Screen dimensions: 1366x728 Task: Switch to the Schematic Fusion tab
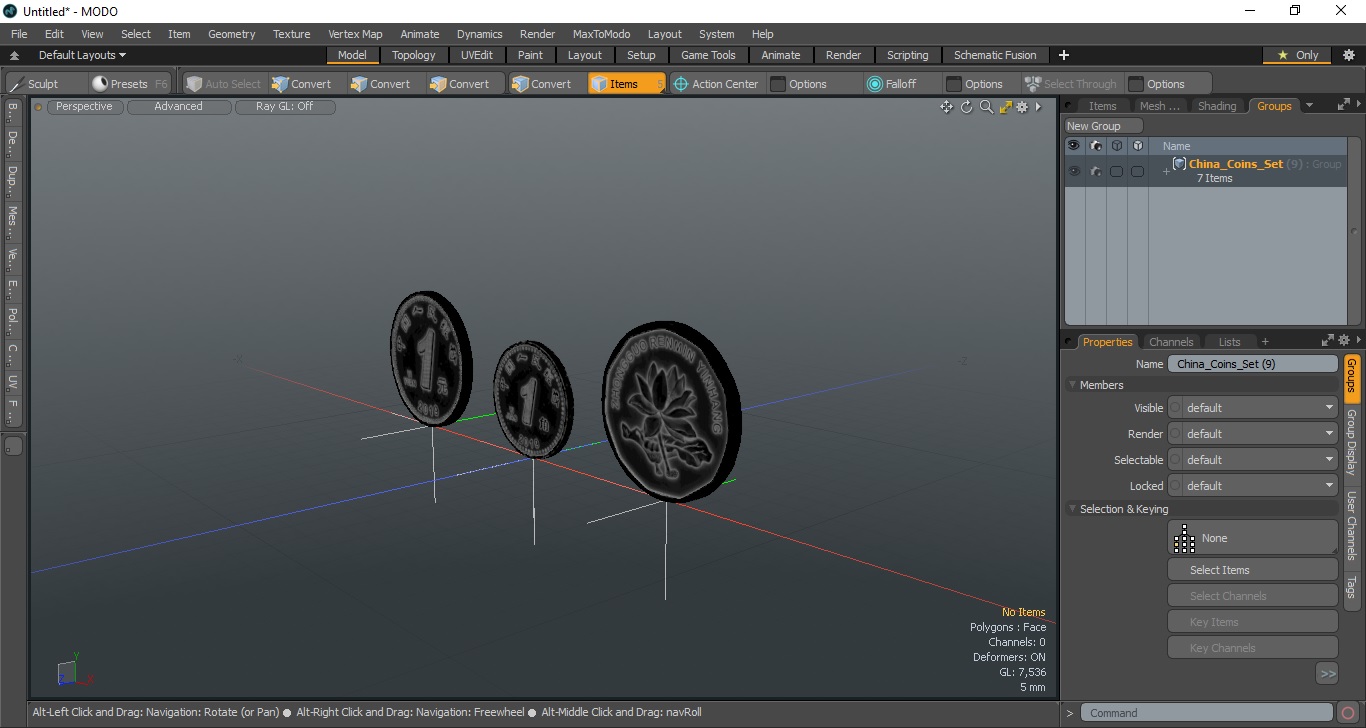point(995,55)
